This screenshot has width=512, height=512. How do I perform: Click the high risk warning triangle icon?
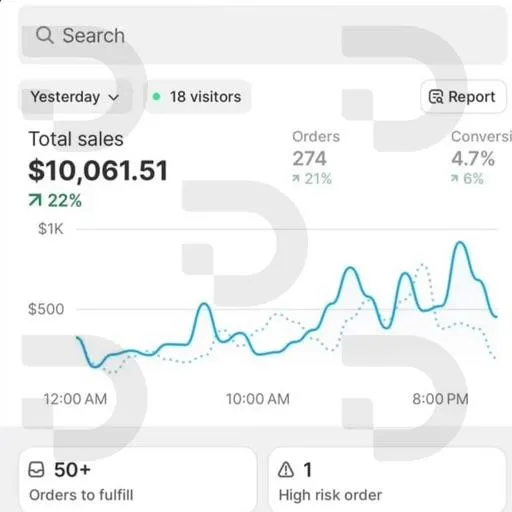point(286,470)
